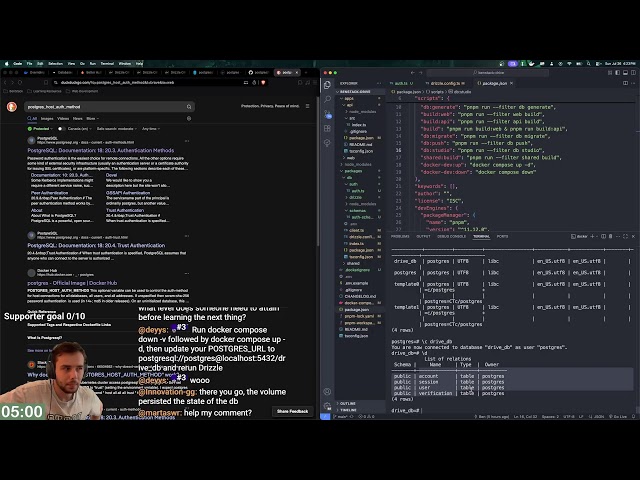This screenshot has width=640, height=480.
Task: Open DuckDuckGo search settings gear
Action: click(x=189, y=118)
